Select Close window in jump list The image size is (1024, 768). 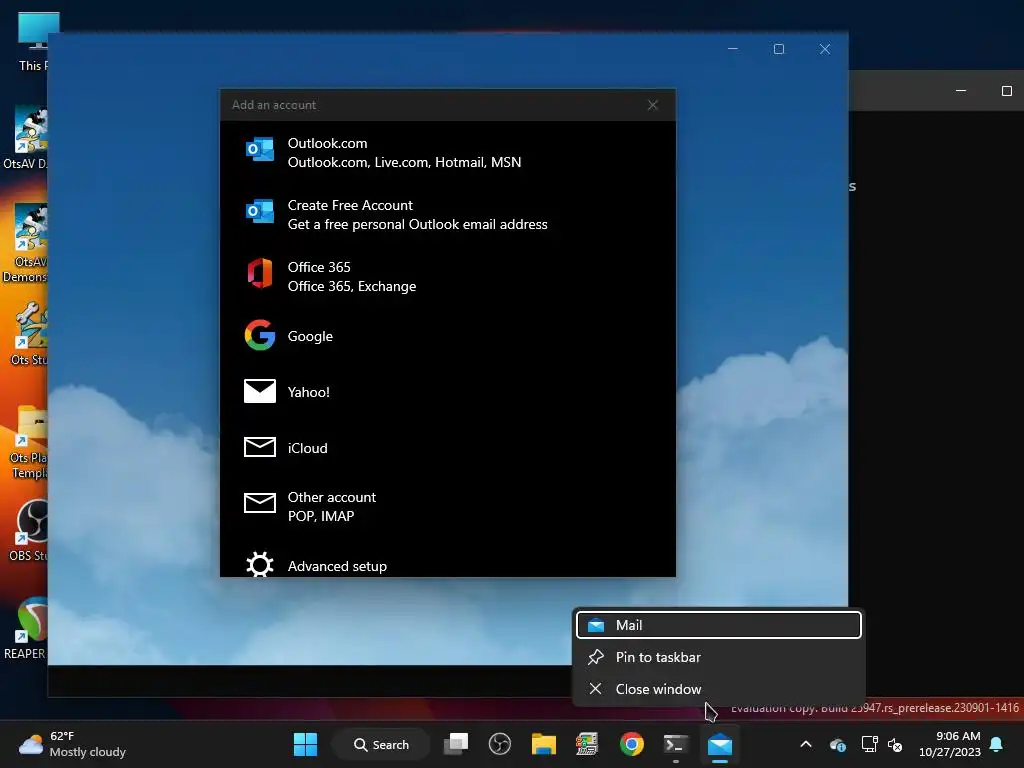719,689
